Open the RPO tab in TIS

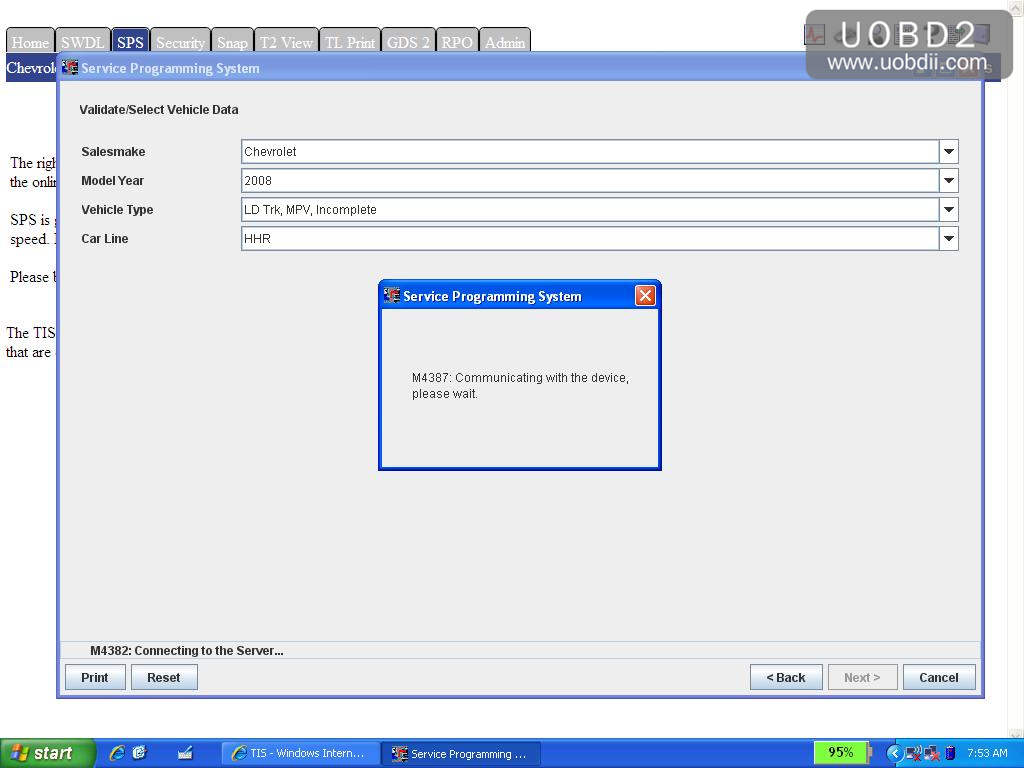[x=456, y=42]
